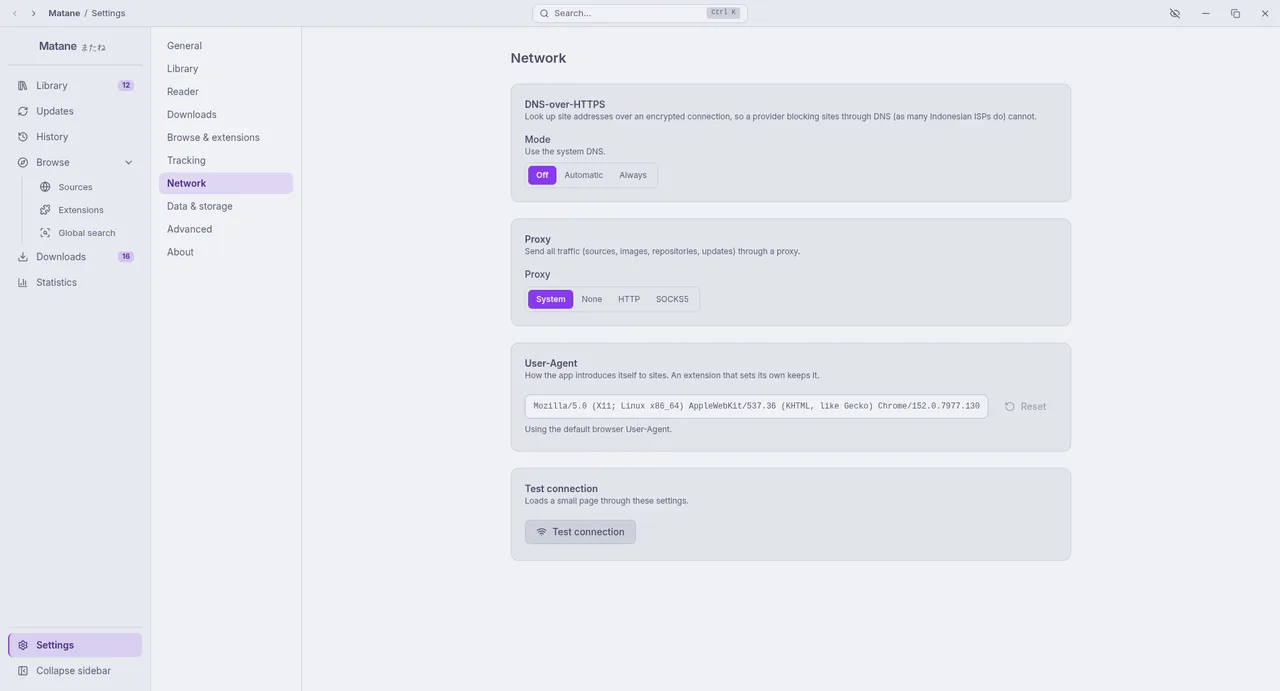Select the HTTP proxy option
The height and width of the screenshot is (691, 1280).
pos(629,299)
